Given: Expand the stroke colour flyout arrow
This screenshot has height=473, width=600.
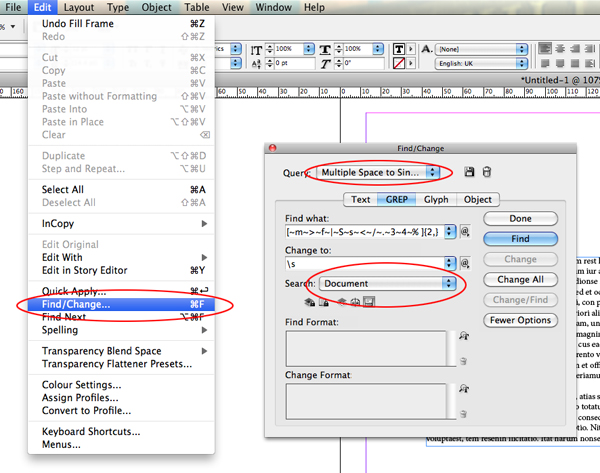Looking at the screenshot, I should [411, 63].
